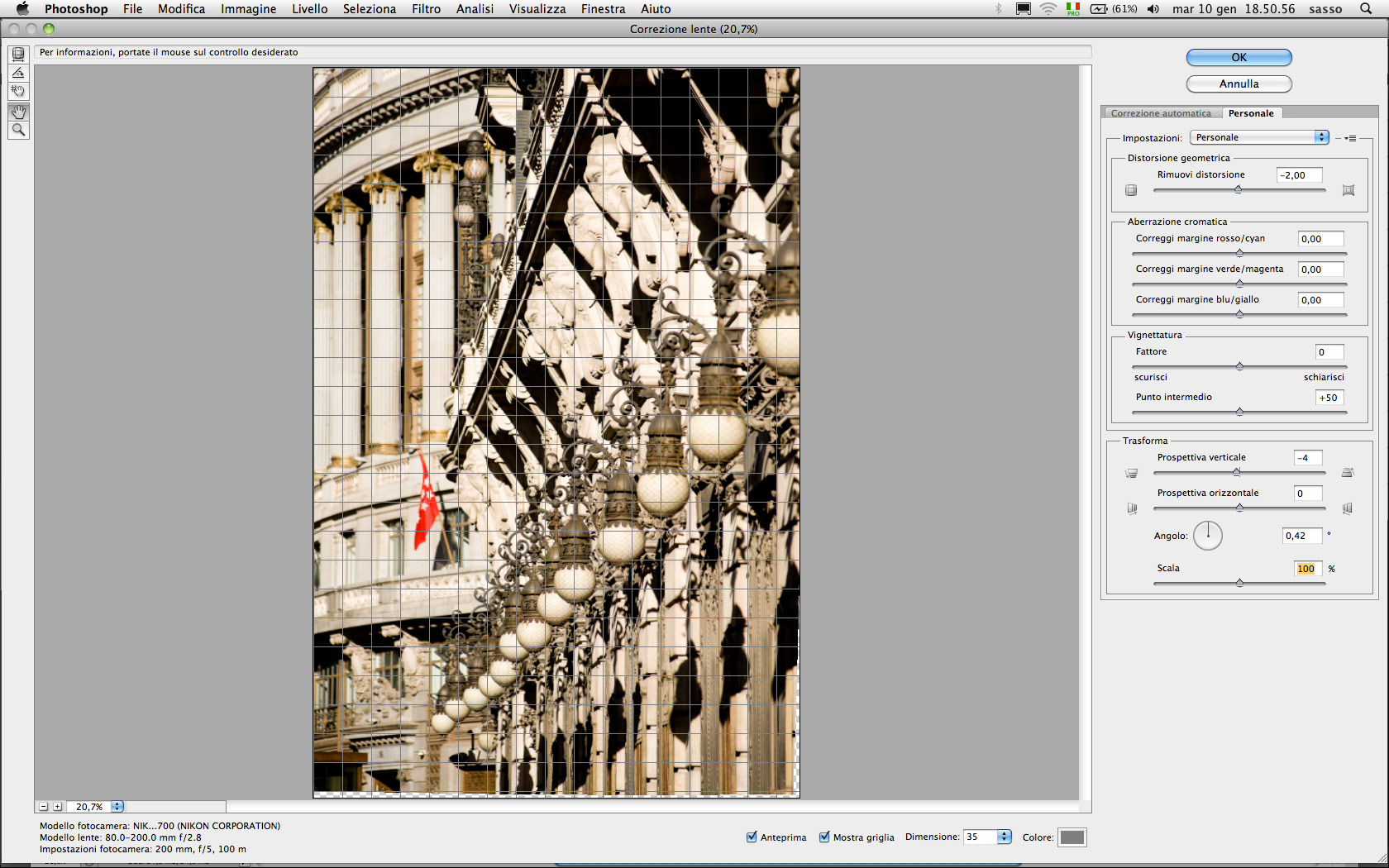Click the zoom out minus button
The height and width of the screenshot is (868, 1389).
point(44,807)
